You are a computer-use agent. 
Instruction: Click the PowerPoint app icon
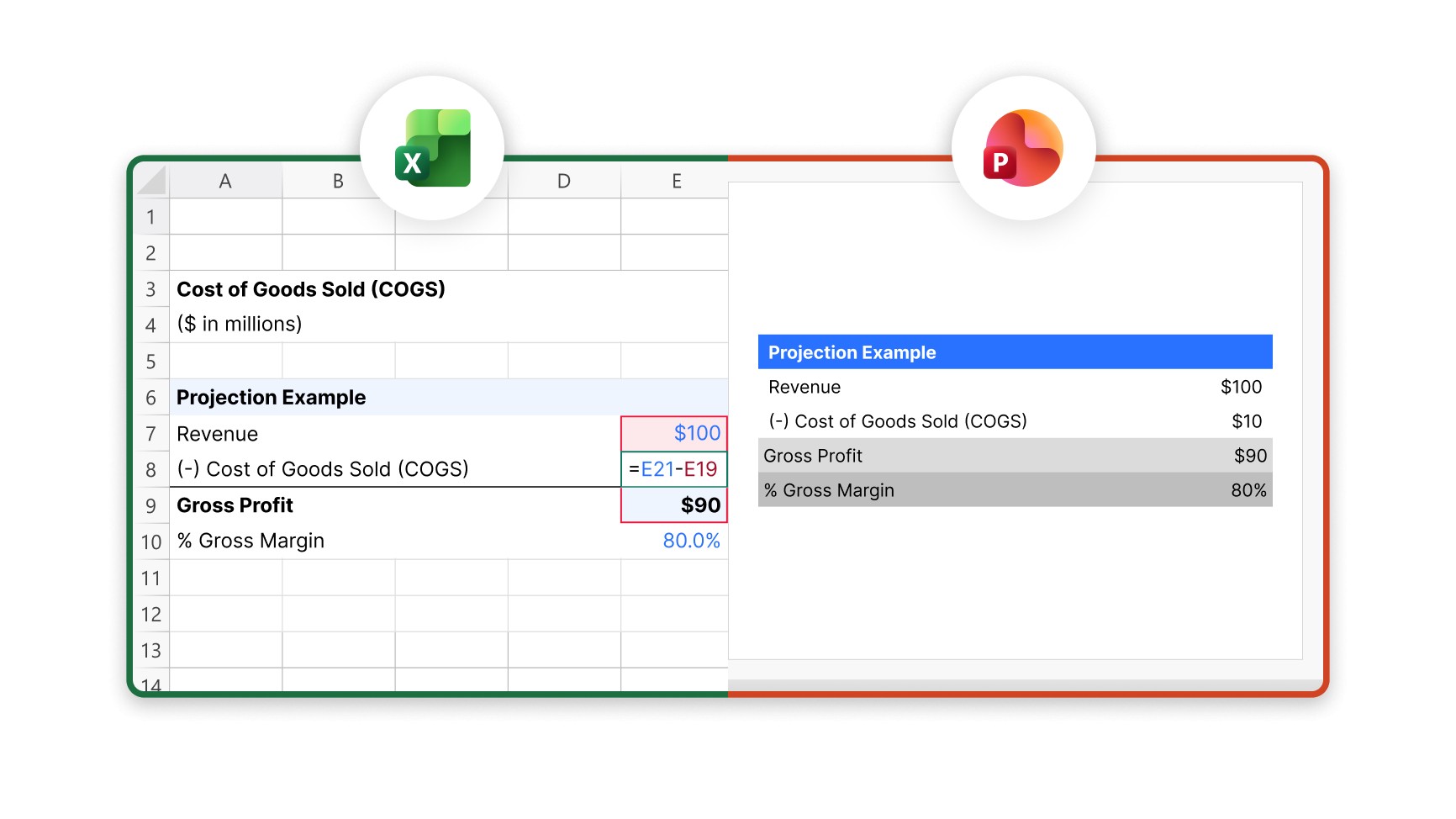(1023, 148)
